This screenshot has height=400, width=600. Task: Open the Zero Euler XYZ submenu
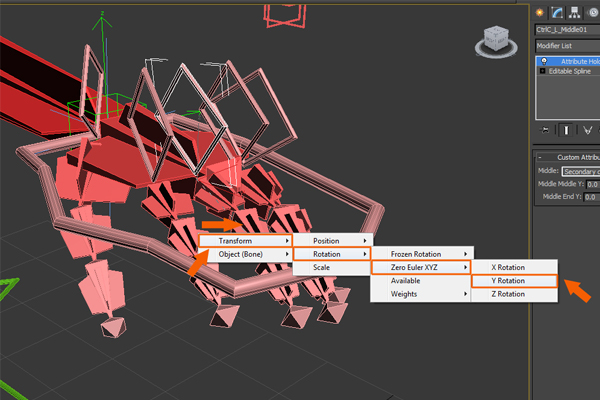(421, 268)
